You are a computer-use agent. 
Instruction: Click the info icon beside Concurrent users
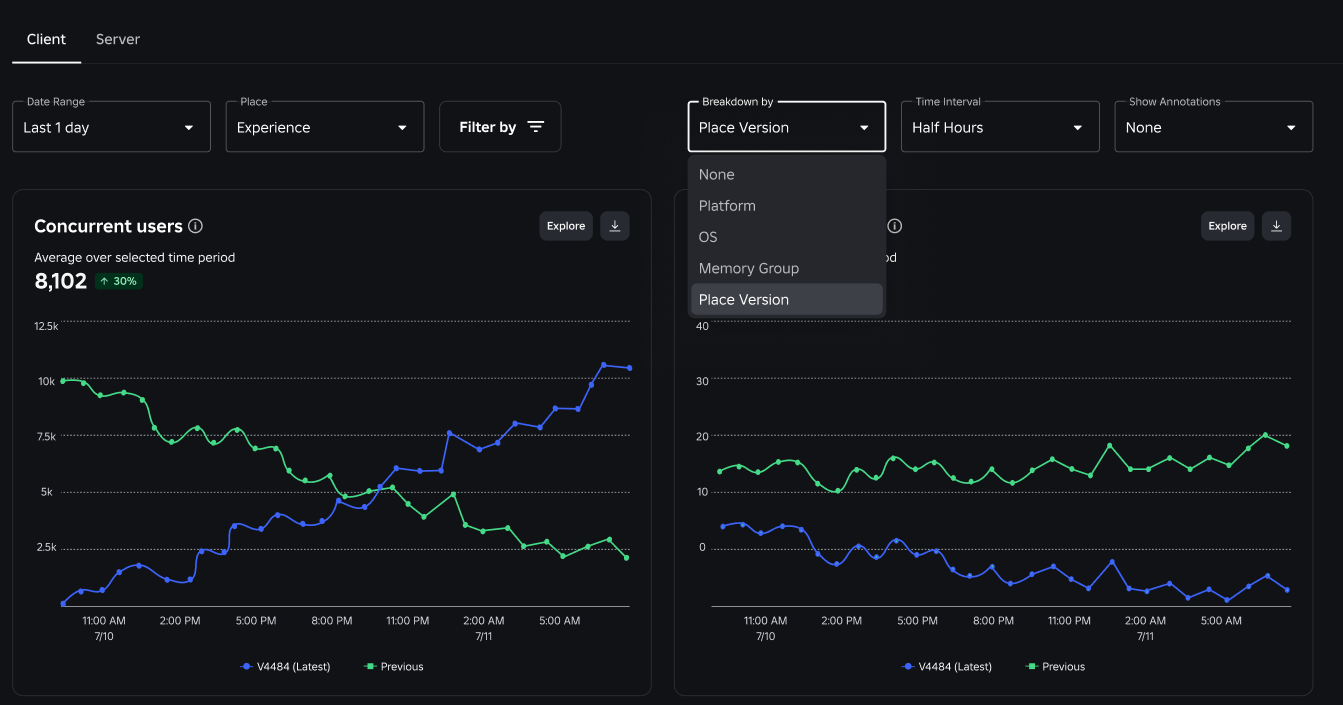point(196,226)
